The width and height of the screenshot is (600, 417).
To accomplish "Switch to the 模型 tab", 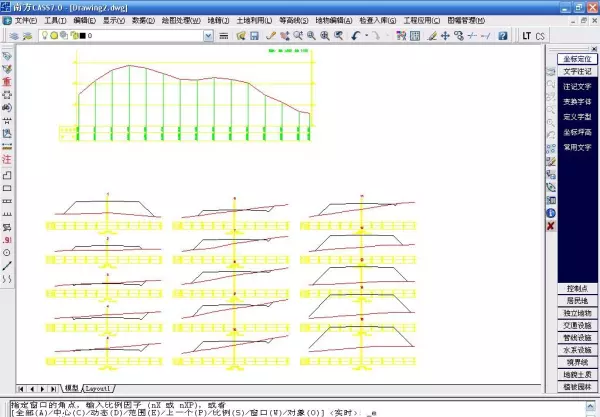I will pyautogui.click(x=72, y=388).
